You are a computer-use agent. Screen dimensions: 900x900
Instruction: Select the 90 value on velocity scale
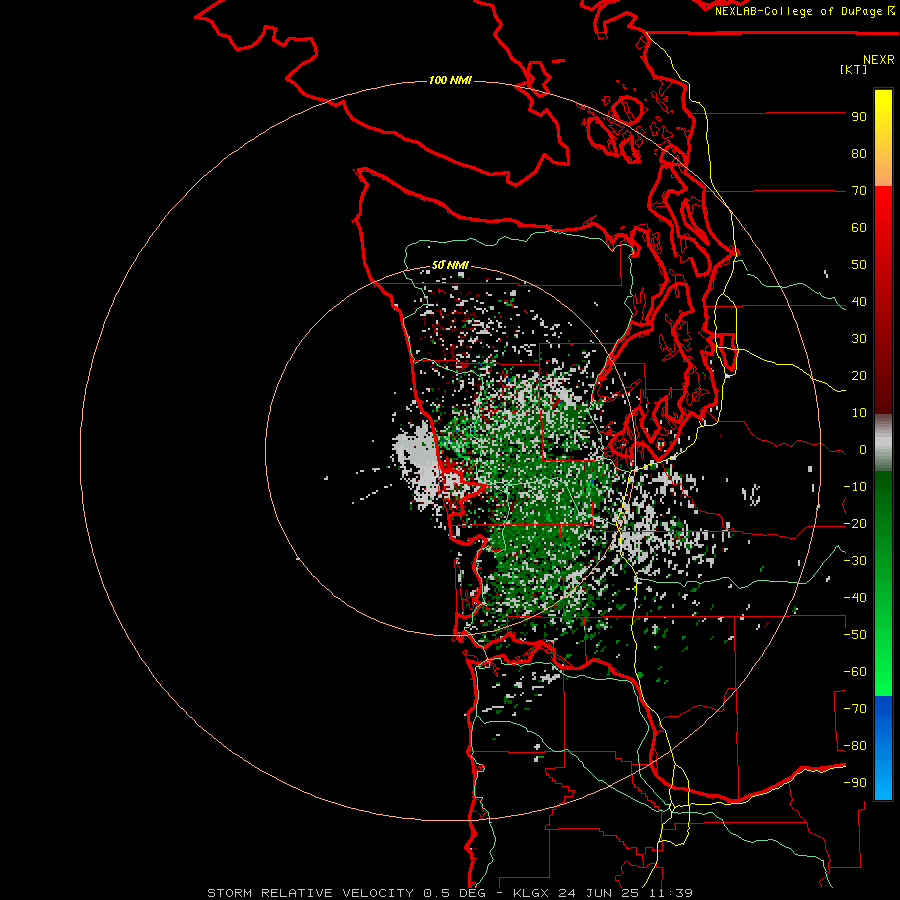pos(859,117)
